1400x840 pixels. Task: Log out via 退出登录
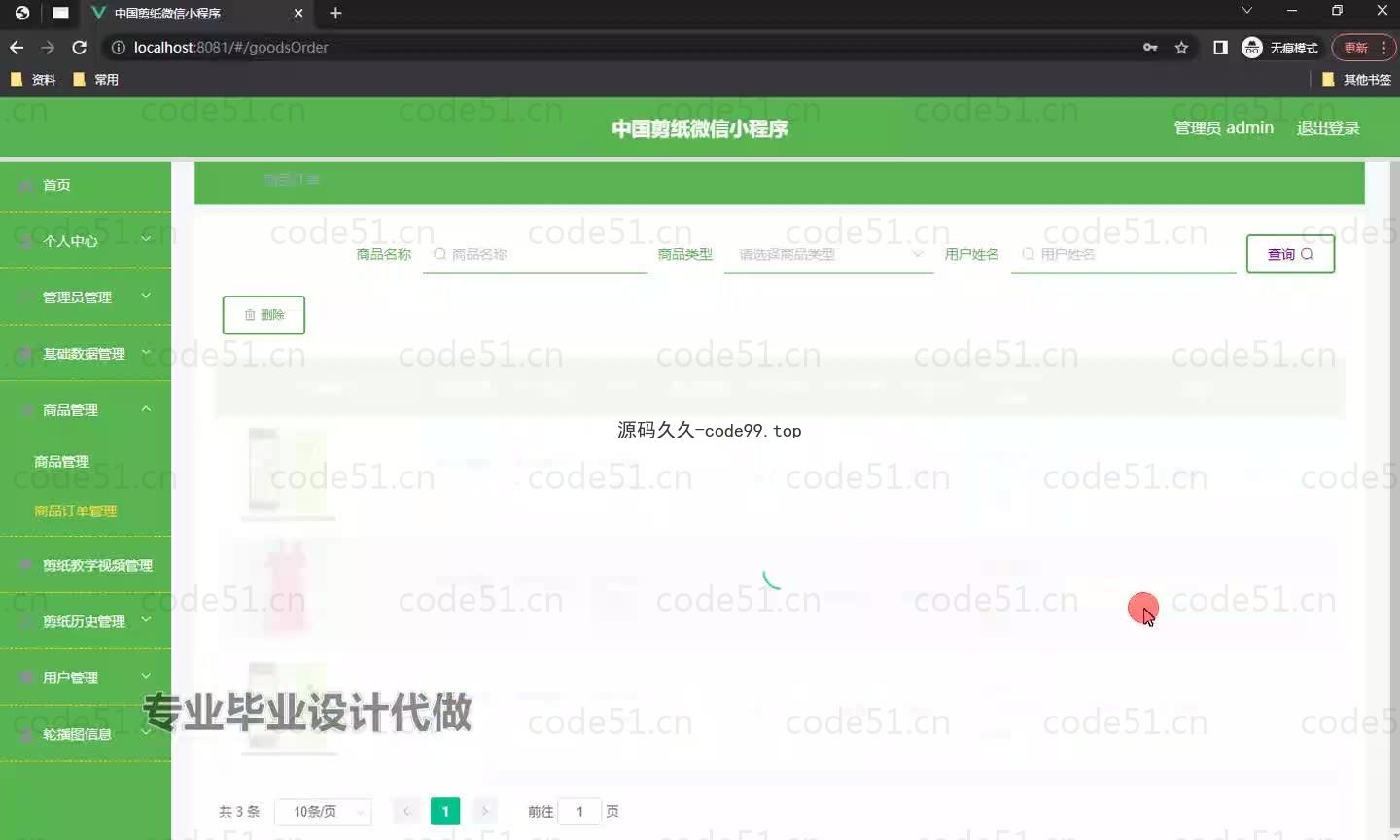click(1328, 128)
